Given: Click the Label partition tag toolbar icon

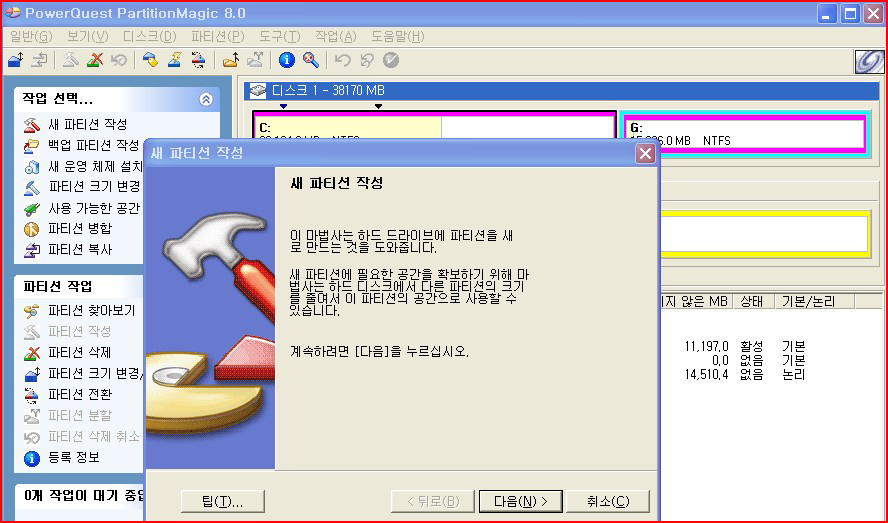Looking at the screenshot, I should click(150, 59).
